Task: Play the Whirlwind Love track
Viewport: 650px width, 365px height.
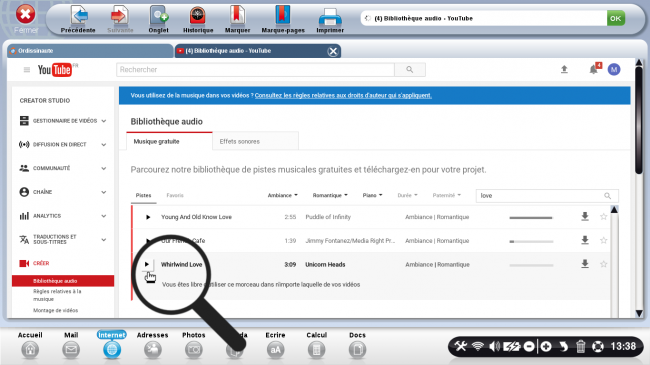Action: click(x=147, y=264)
